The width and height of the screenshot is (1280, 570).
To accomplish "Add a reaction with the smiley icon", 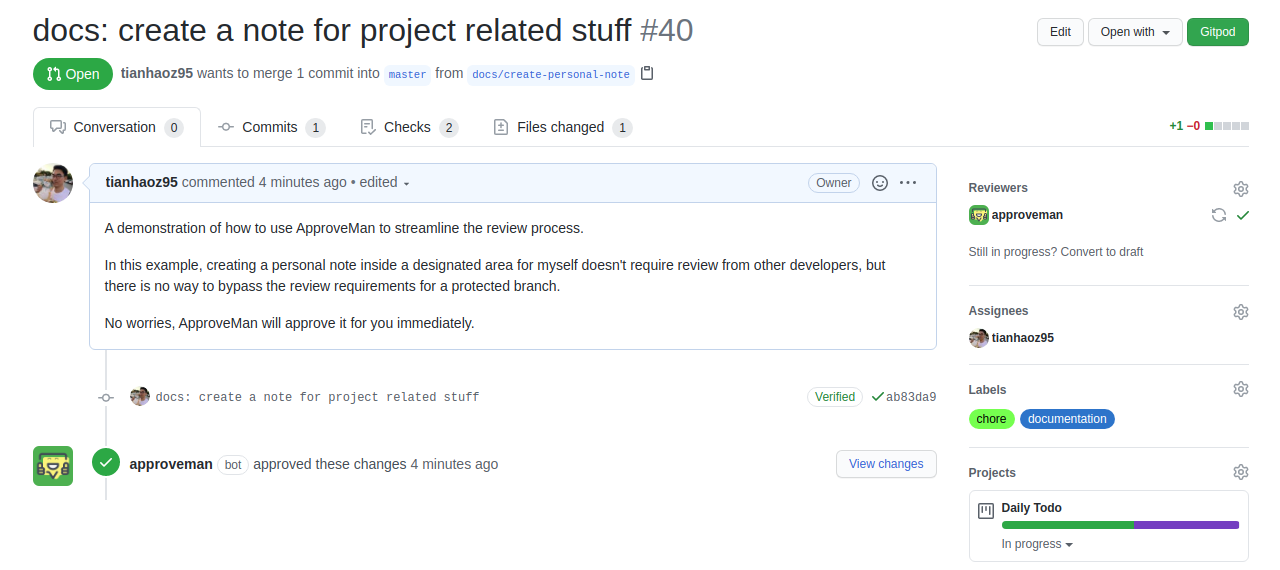I will click(x=880, y=183).
